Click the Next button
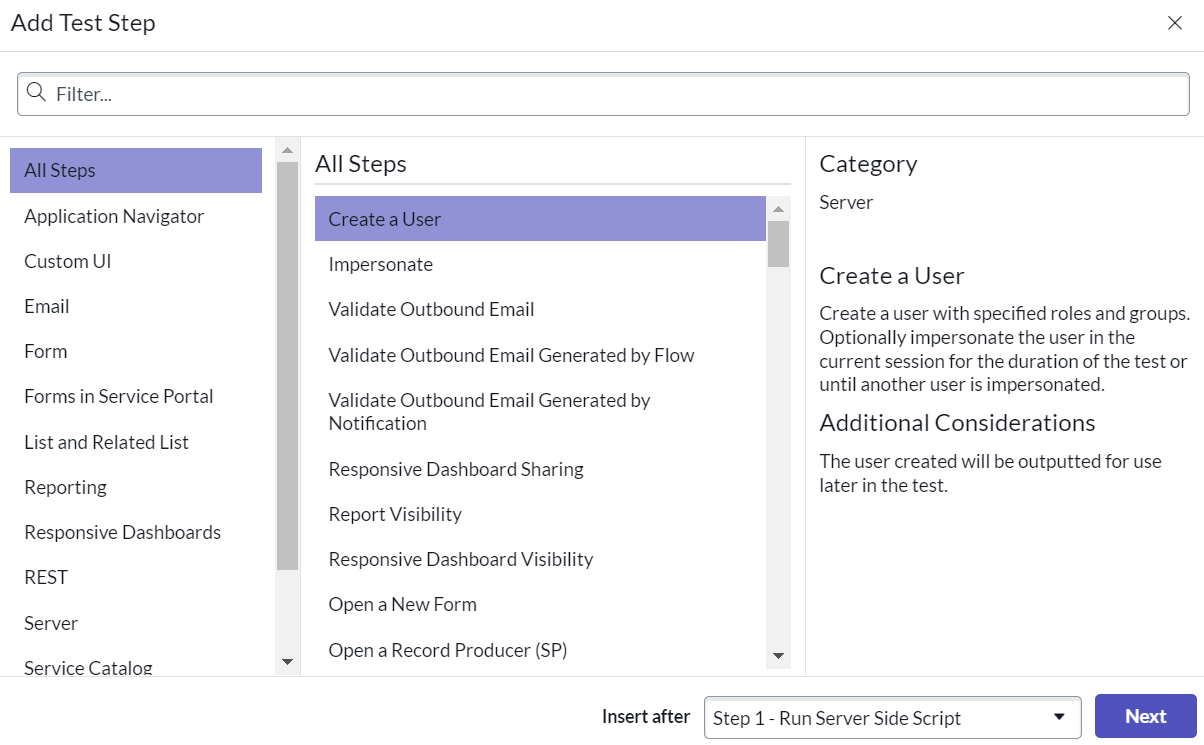Image resolution: width=1204 pixels, height=745 pixels. [1144, 716]
